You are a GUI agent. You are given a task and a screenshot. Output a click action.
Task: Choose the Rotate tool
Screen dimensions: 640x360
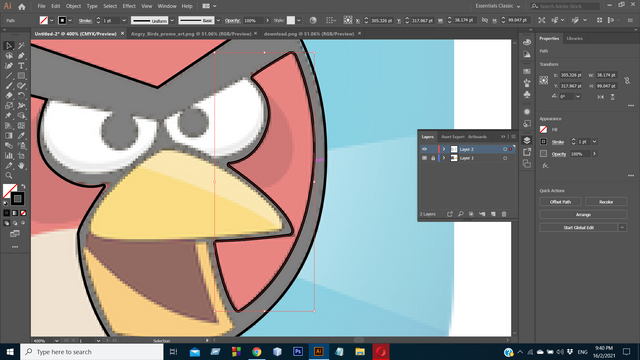point(21,96)
